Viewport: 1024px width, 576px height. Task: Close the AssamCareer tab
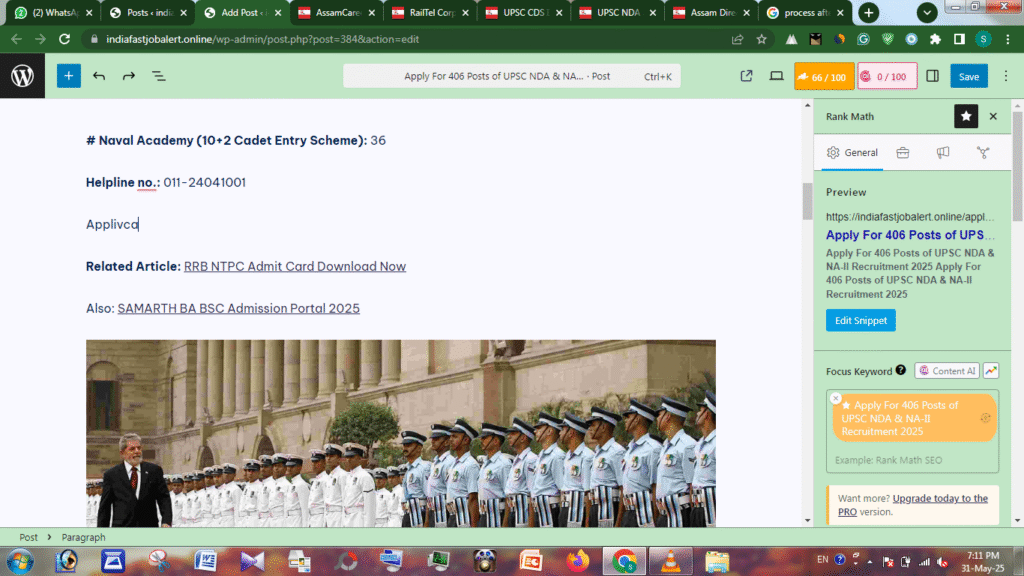coord(372,12)
